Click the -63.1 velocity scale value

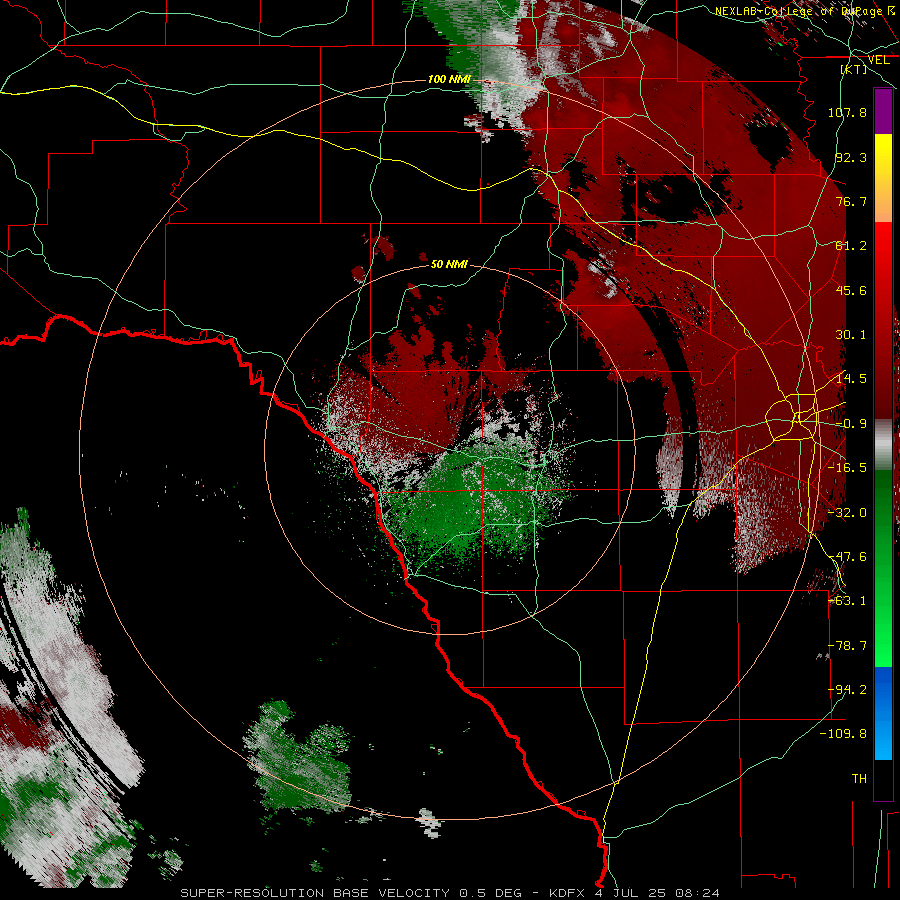point(847,601)
